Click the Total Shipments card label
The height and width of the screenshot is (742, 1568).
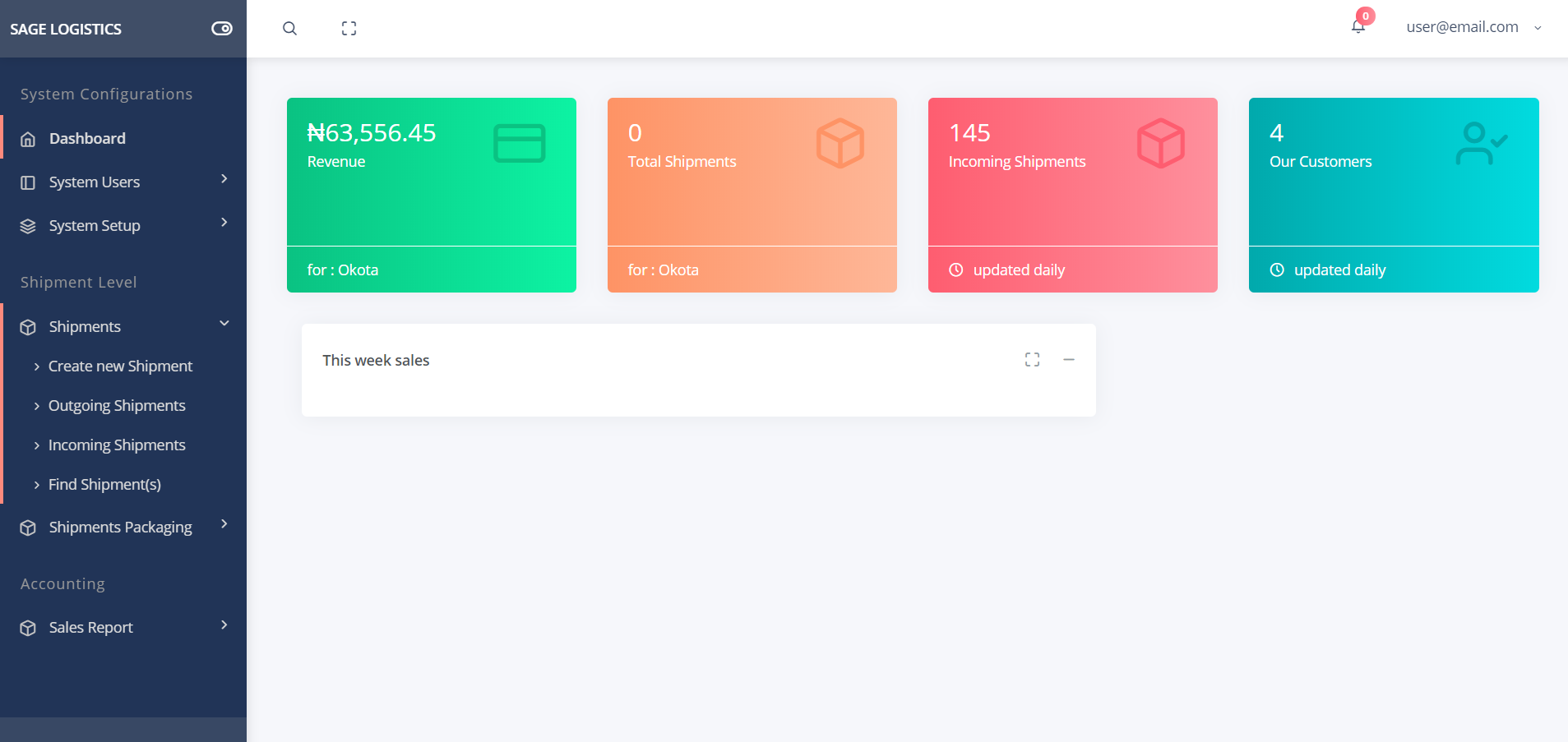(682, 161)
